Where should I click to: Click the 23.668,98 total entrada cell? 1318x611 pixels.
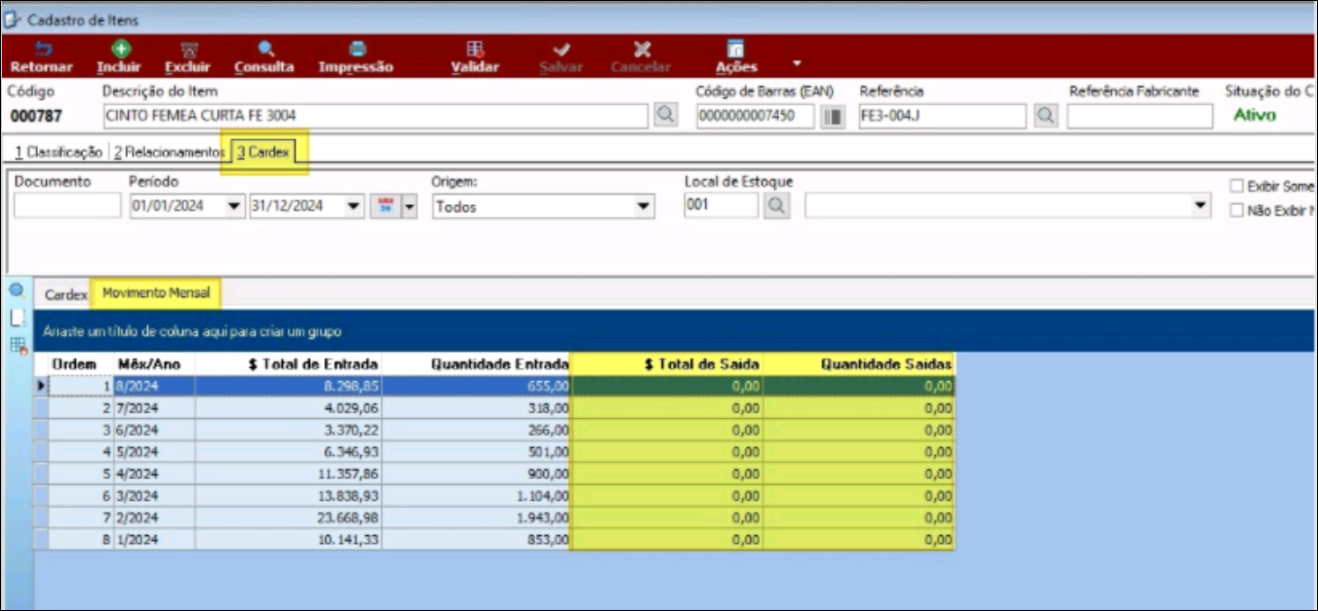pyautogui.click(x=289, y=517)
